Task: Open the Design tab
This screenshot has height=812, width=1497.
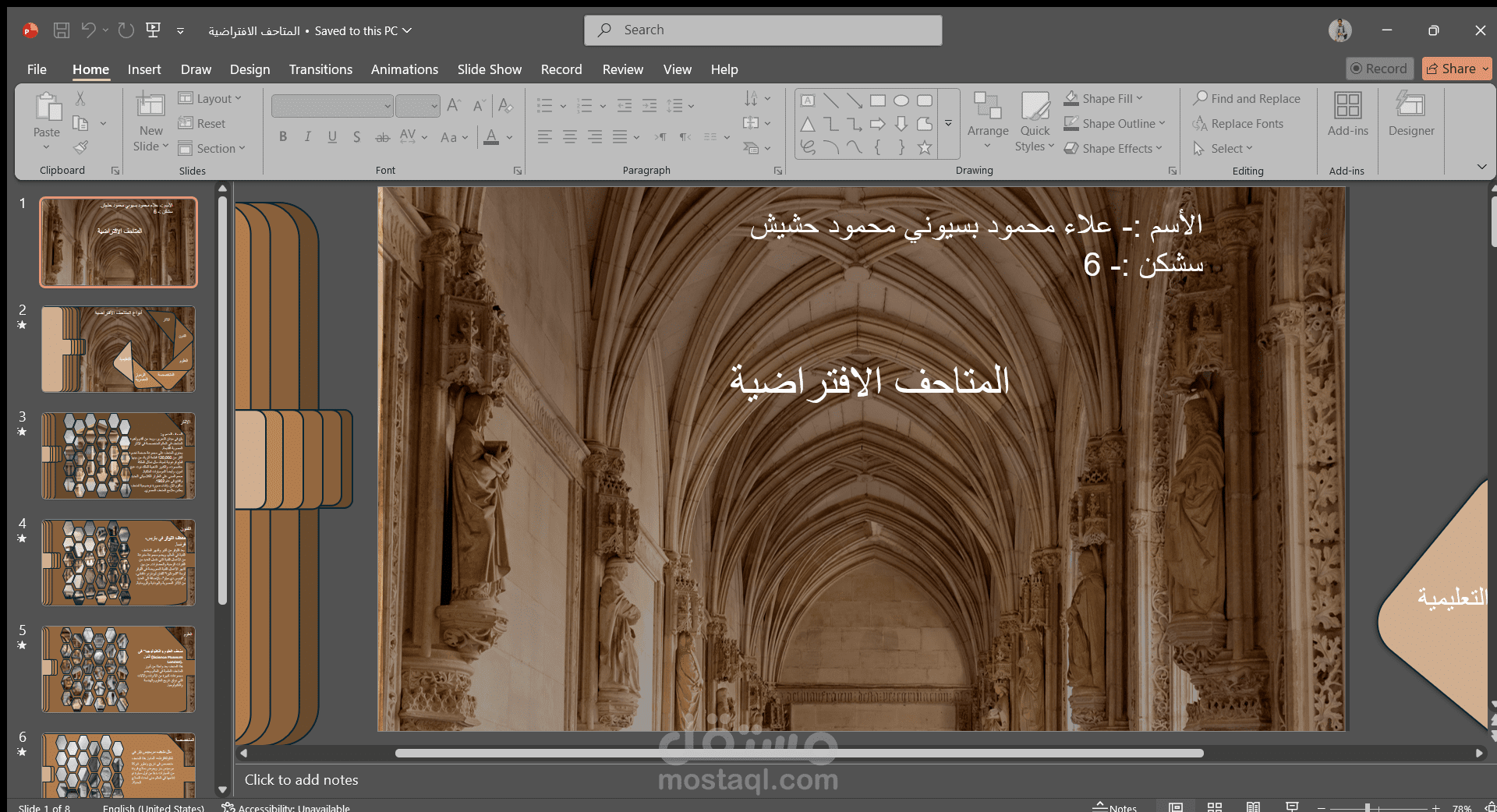Action: (249, 69)
